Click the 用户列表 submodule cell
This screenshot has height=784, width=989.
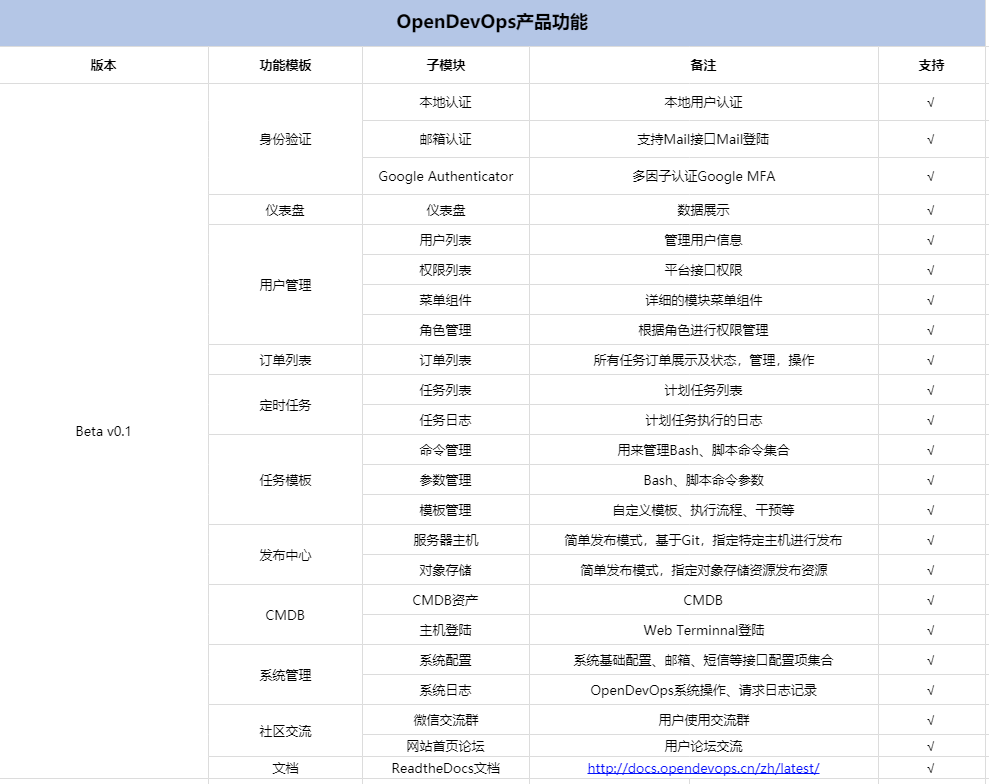[446, 240]
